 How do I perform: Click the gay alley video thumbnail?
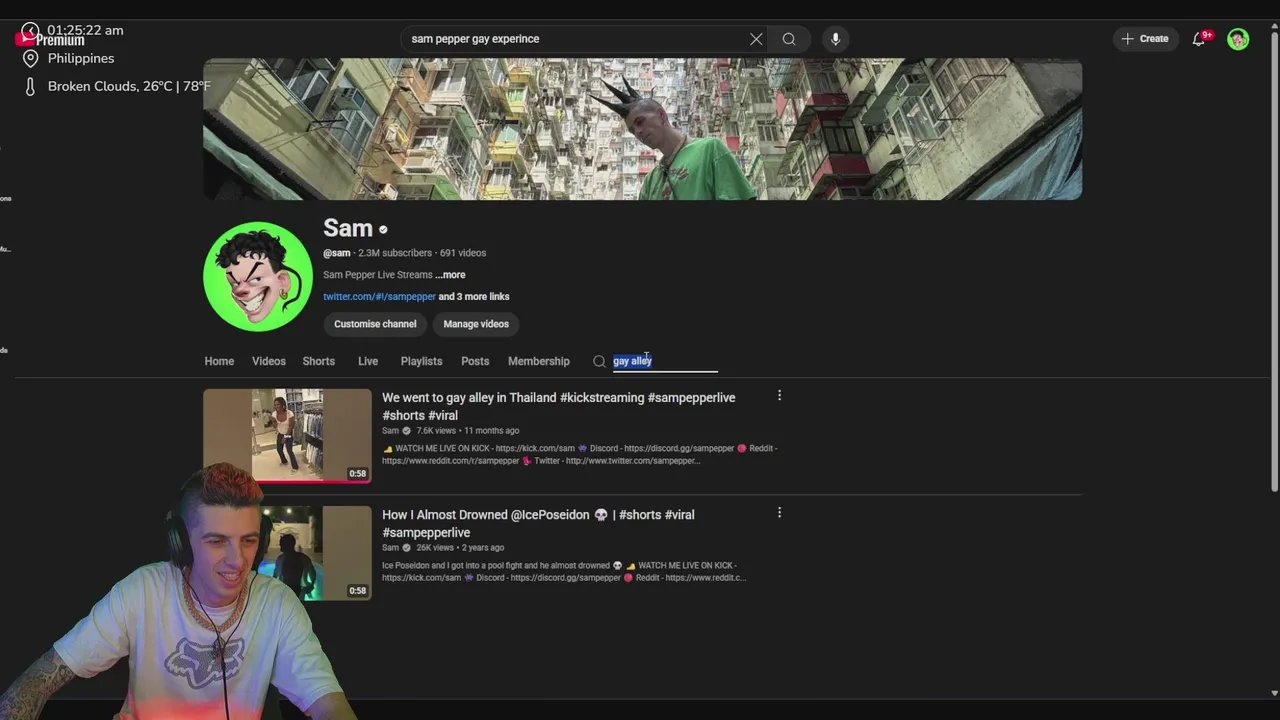tap(287, 435)
